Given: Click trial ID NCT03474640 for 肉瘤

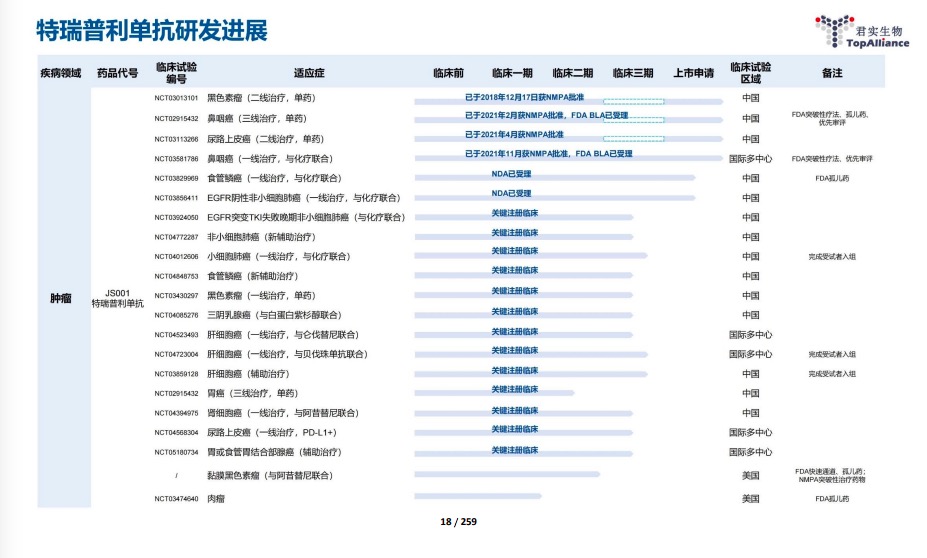Looking at the screenshot, I should coord(176,498).
